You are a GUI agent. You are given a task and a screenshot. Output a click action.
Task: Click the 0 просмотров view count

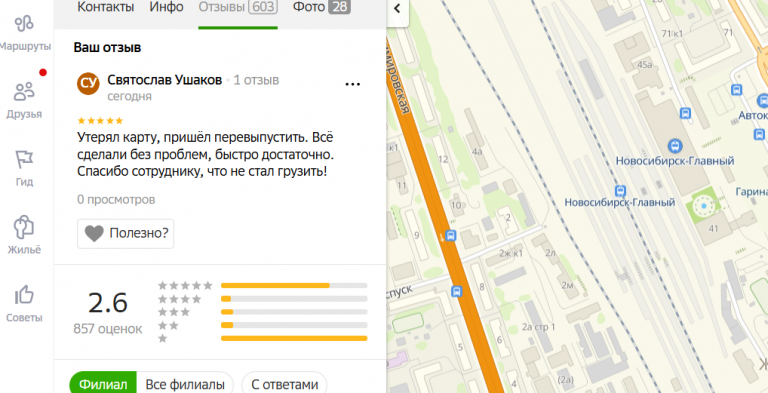[x=116, y=200]
